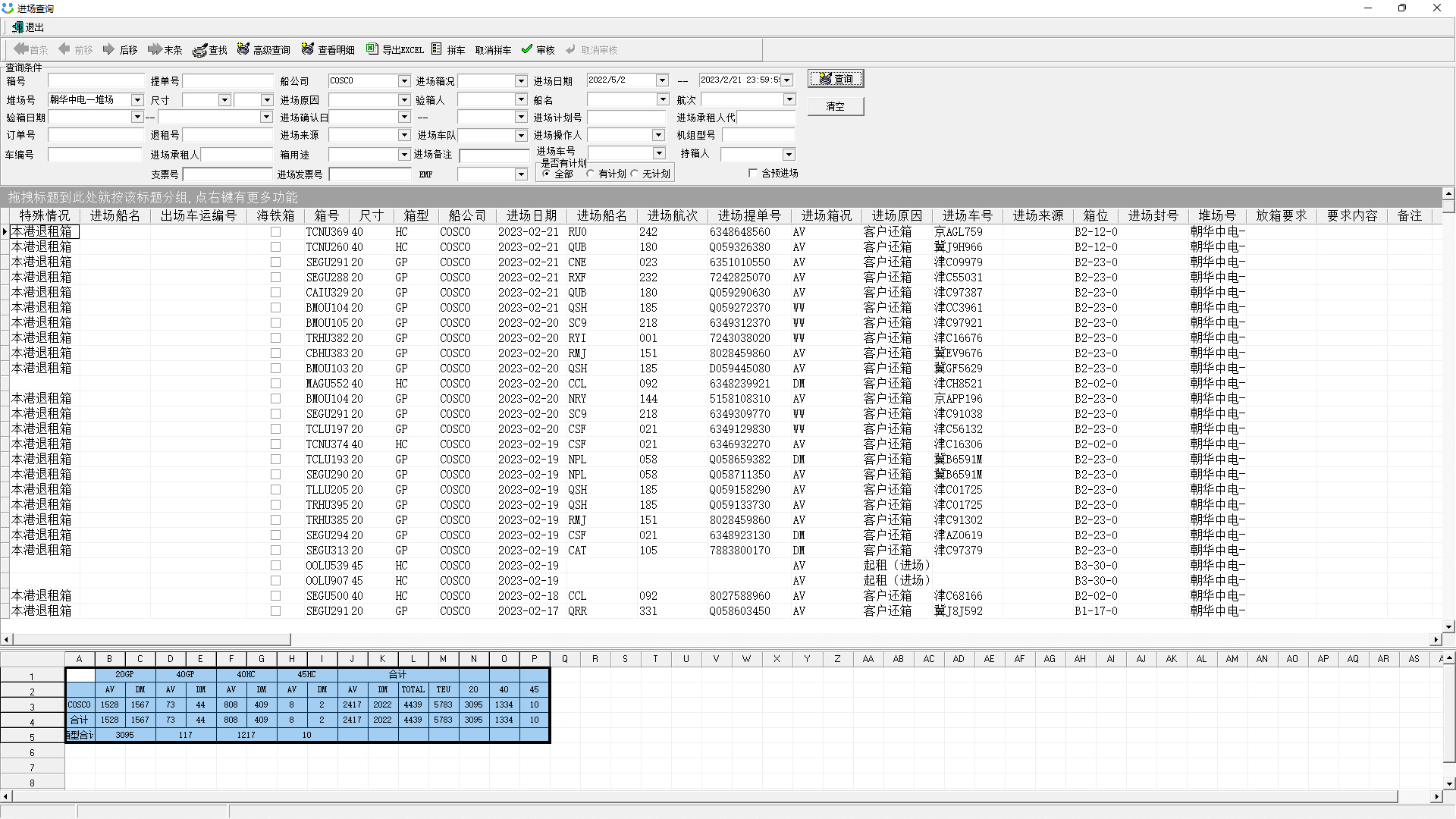1456x819 pixels.
Task: Open the 堆场号 dropdown list
Action: [x=137, y=100]
